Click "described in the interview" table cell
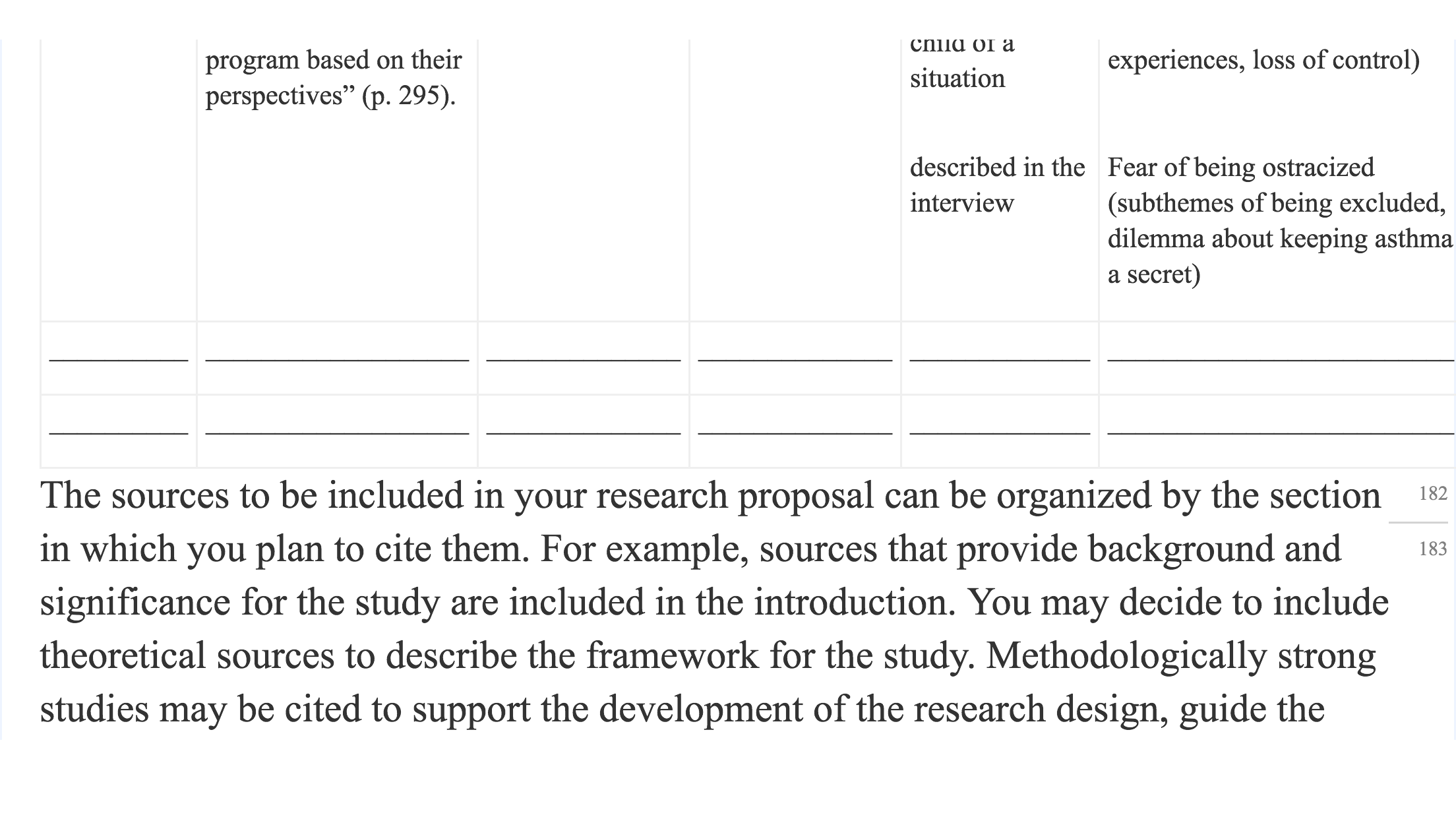Screen dimensions: 1456x819 997,185
